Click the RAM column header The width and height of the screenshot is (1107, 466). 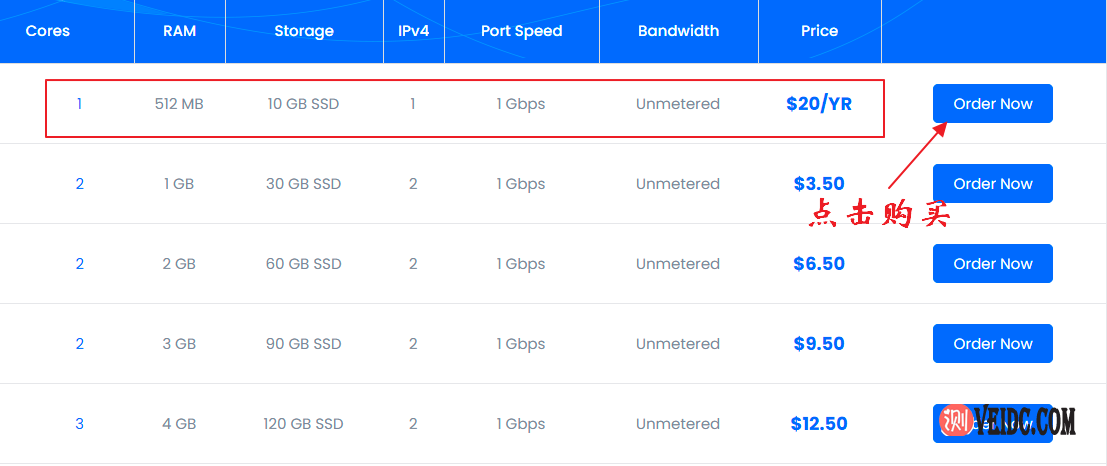[x=180, y=31]
